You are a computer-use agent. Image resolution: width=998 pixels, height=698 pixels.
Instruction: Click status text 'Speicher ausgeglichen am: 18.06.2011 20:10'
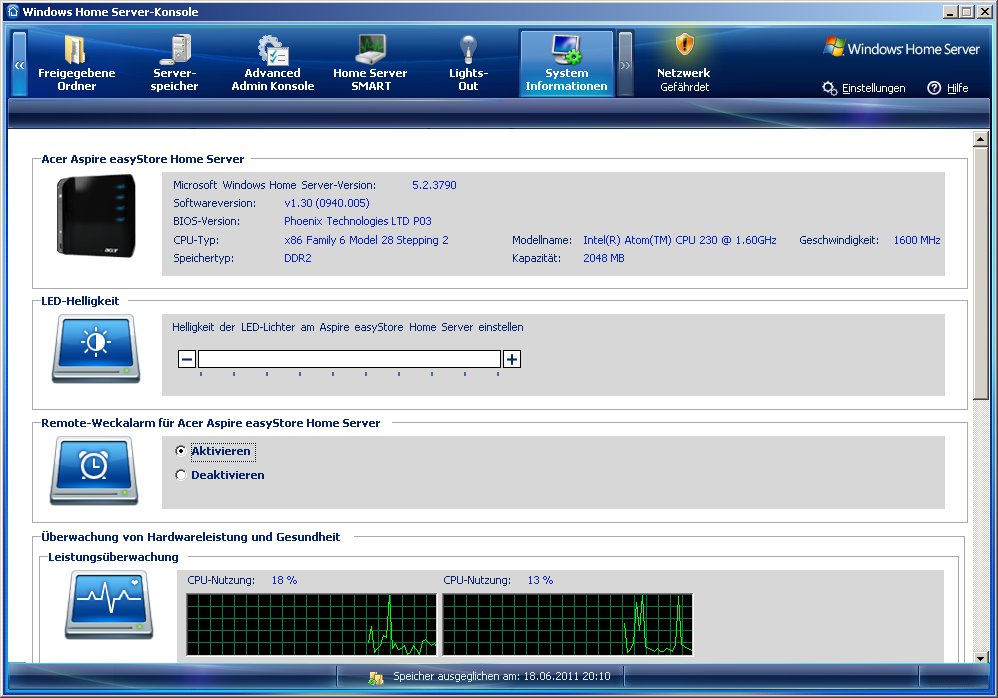point(502,676)
